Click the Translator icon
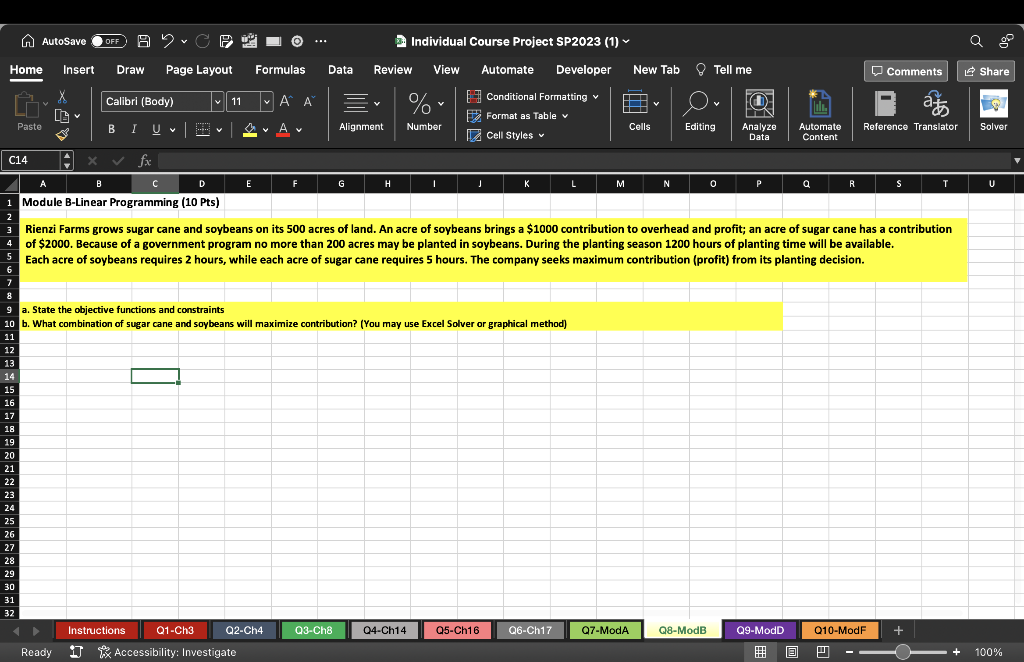The width and height of the screenshot is (1024, 662). 936,104
